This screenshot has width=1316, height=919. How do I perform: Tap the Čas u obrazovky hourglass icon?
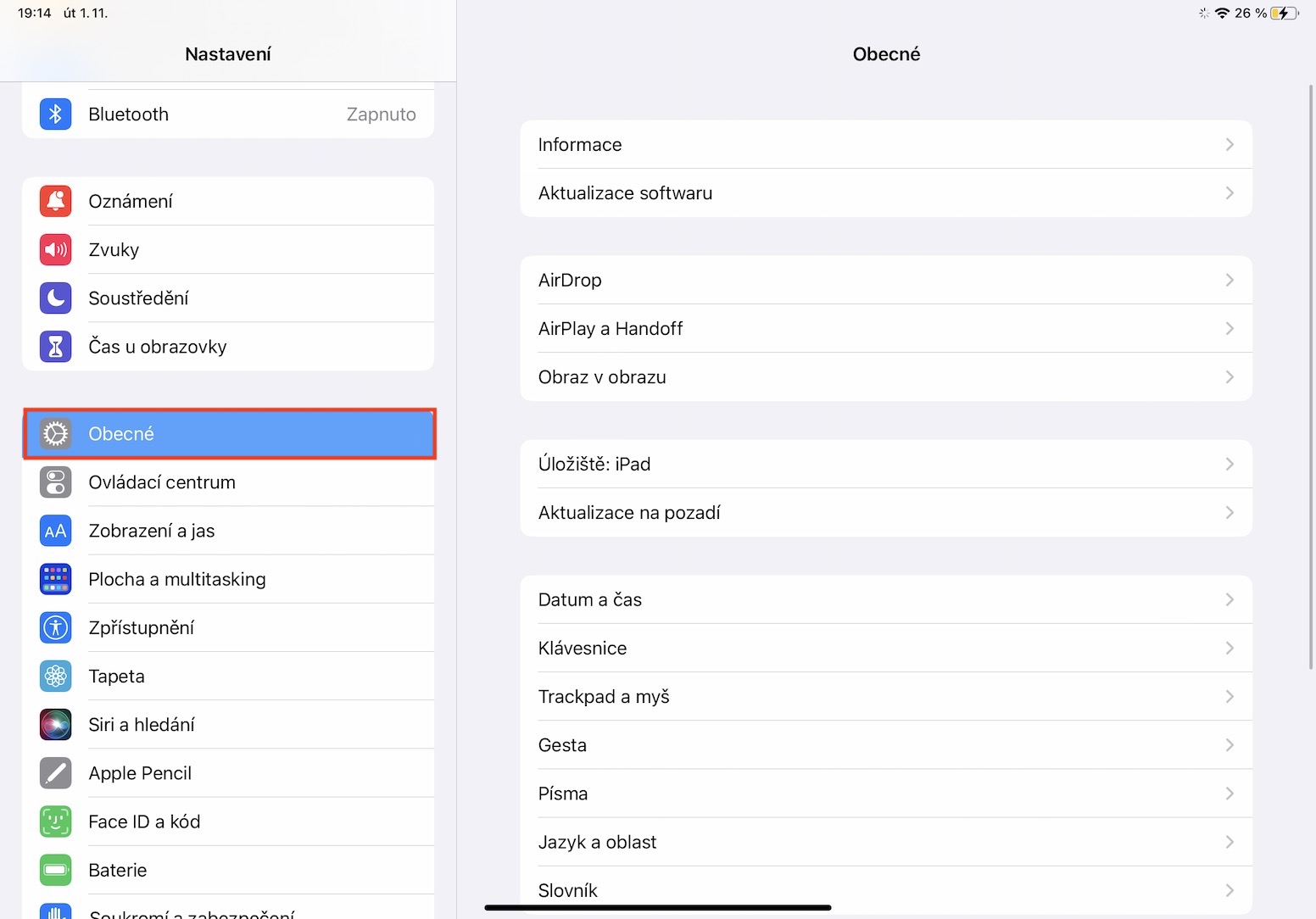[55, 346]
